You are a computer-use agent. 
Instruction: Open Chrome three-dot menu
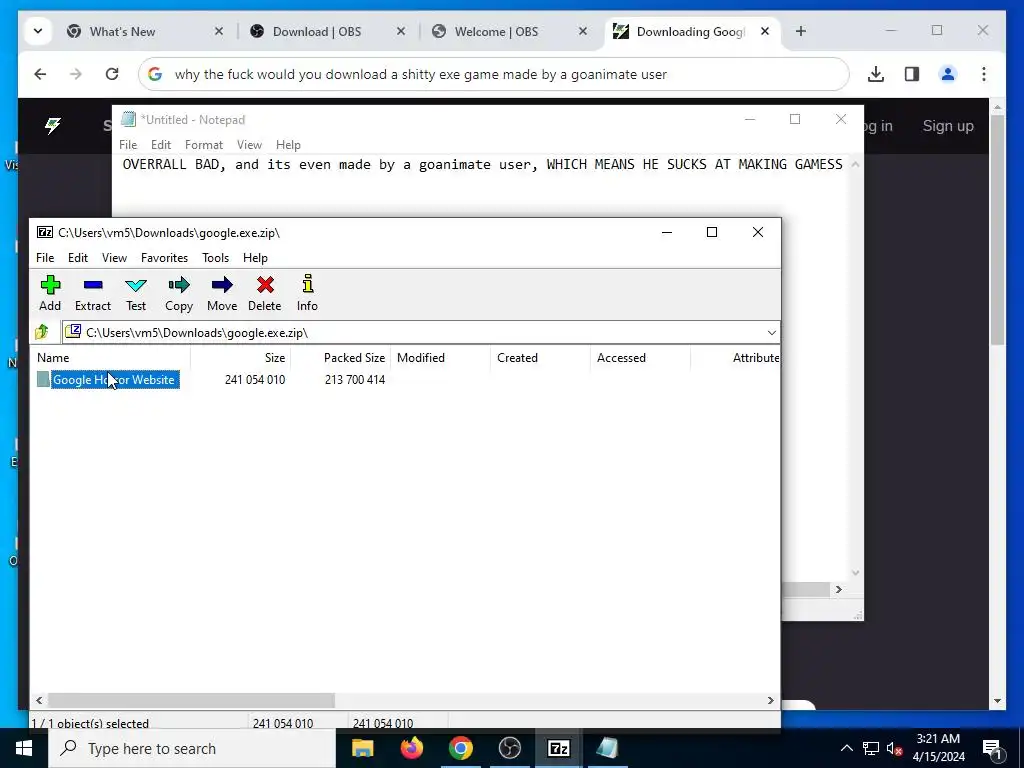pyautogui.click(x=984, y=74)
